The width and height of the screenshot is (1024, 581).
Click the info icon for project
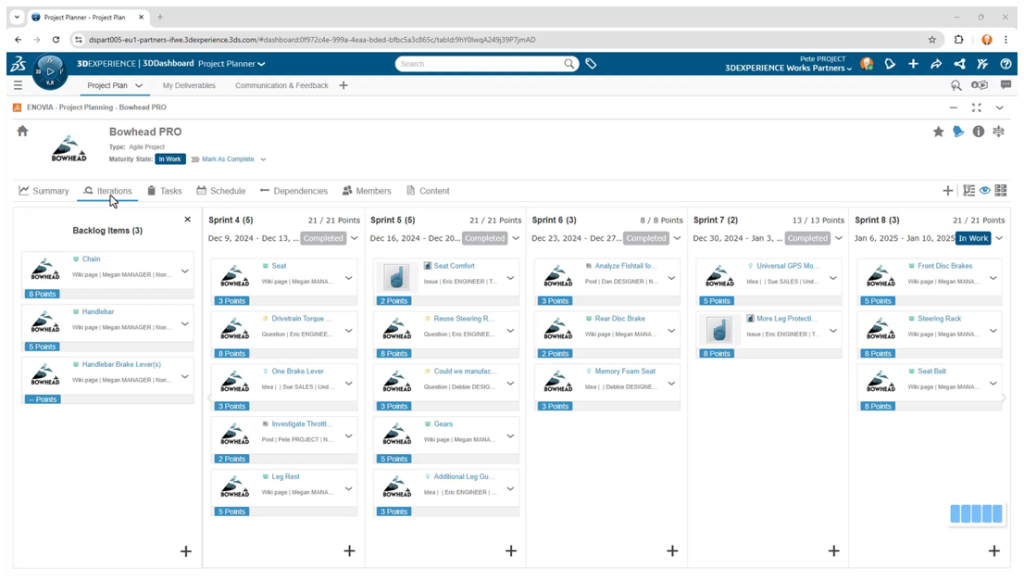click(978, 131)
